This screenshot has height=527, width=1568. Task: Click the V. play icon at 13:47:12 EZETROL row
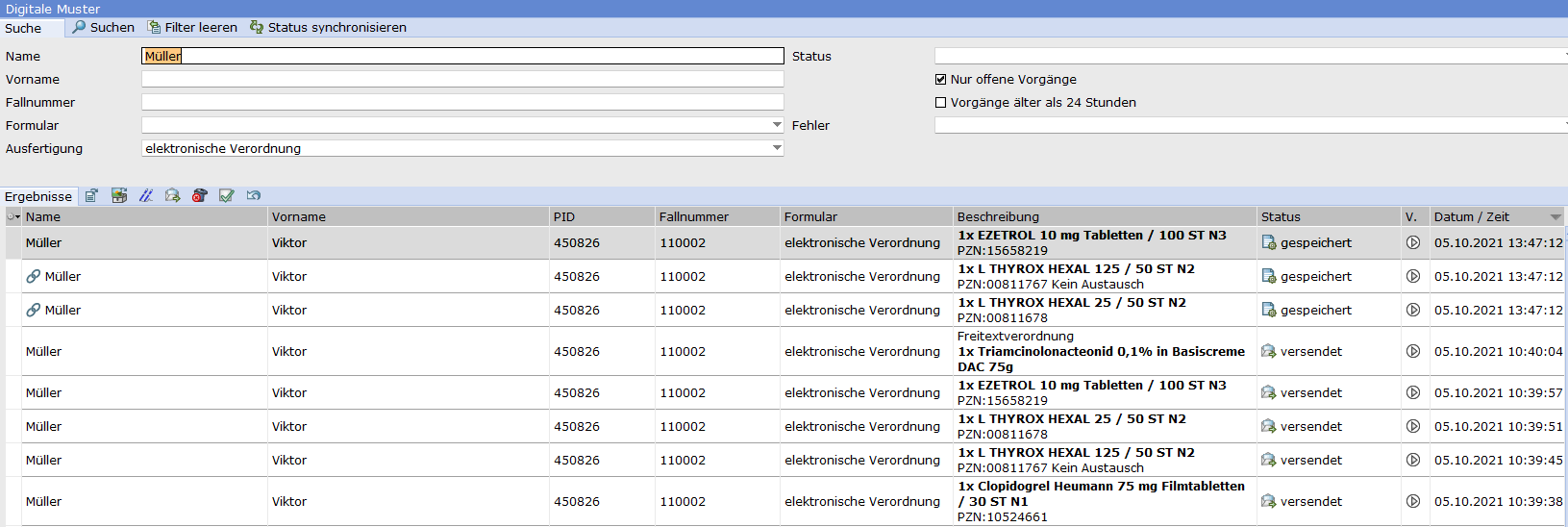pyautogui.click(x=1413, y=242)
